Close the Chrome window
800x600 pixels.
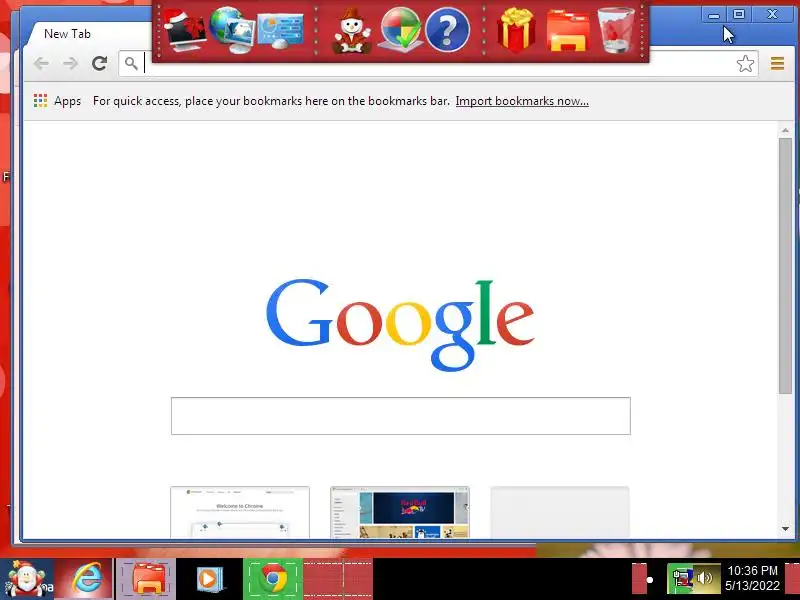coord(772,15)
